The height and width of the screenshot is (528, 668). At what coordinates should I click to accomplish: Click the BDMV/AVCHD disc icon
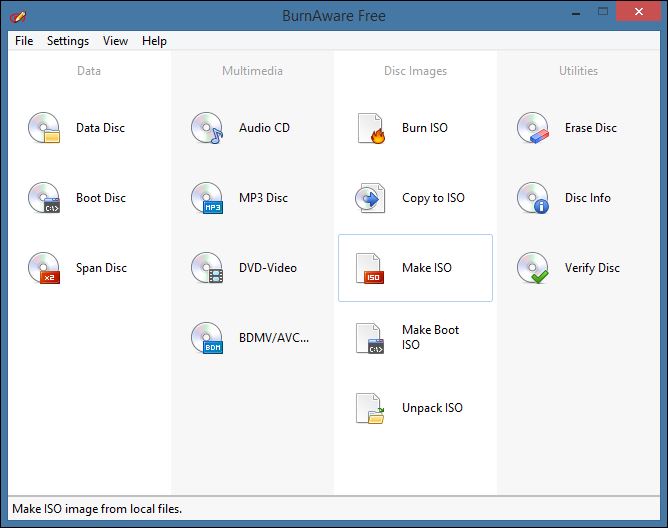tap(207, 338)
